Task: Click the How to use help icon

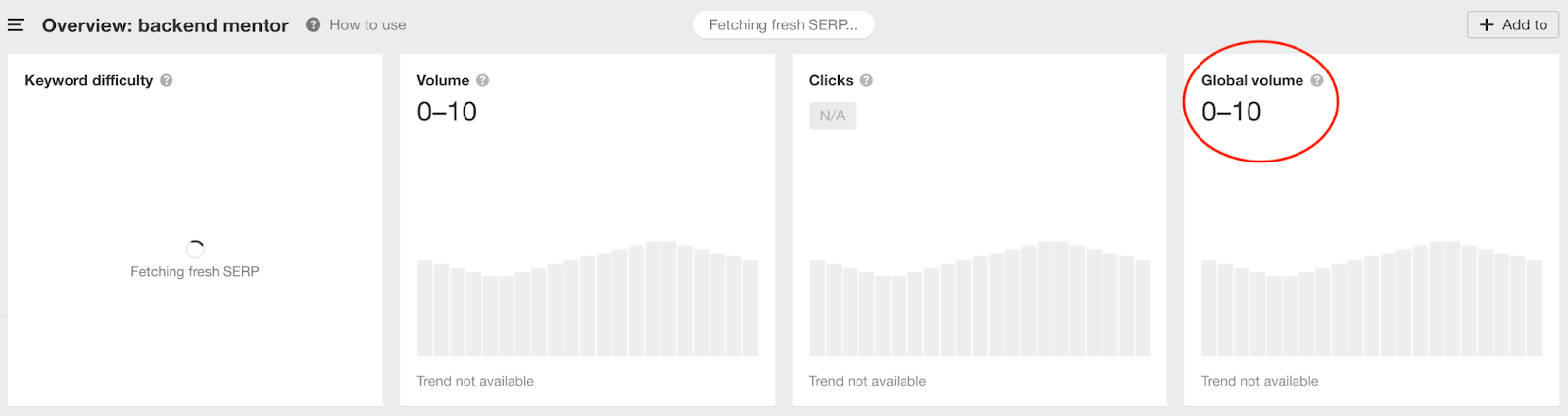Action: click(313, 24)
